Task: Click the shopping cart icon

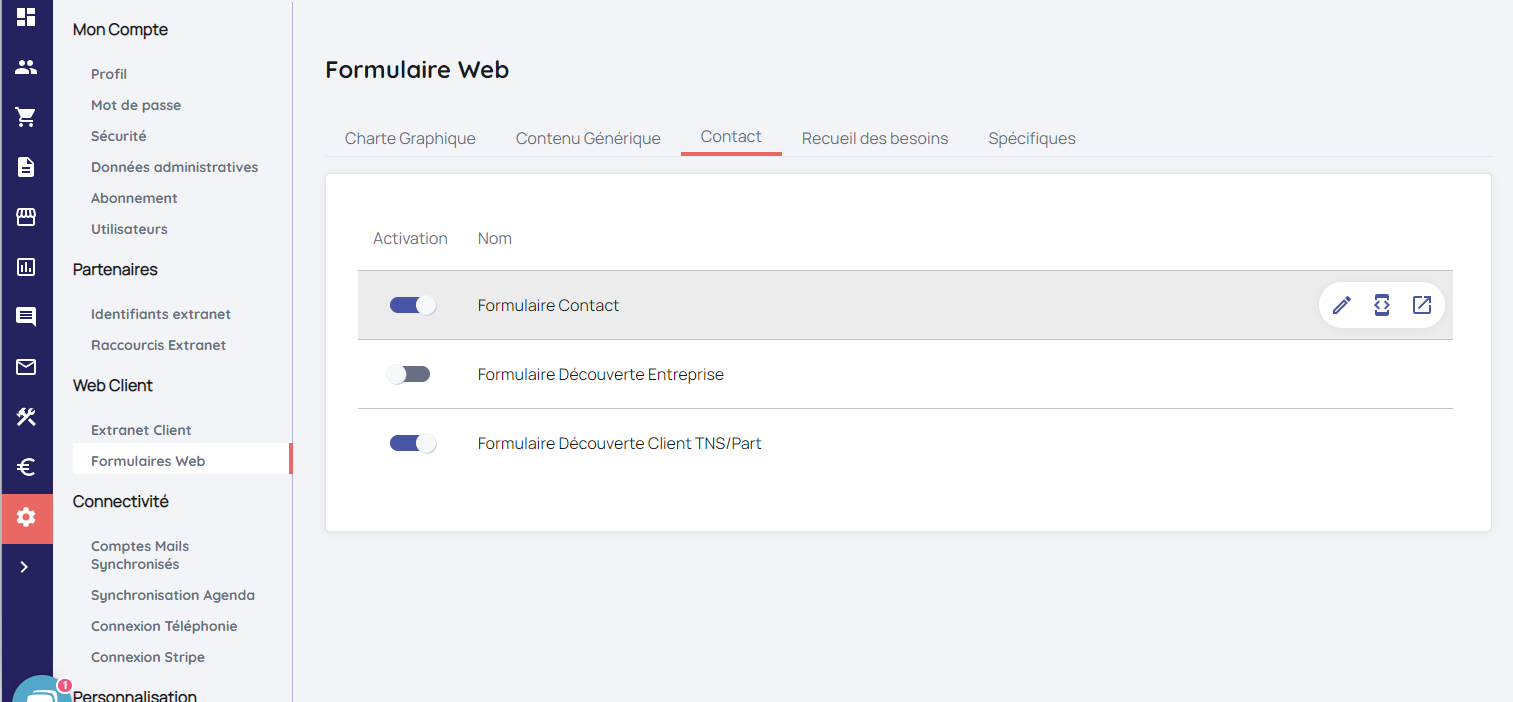Action: (x=26, y=117)
